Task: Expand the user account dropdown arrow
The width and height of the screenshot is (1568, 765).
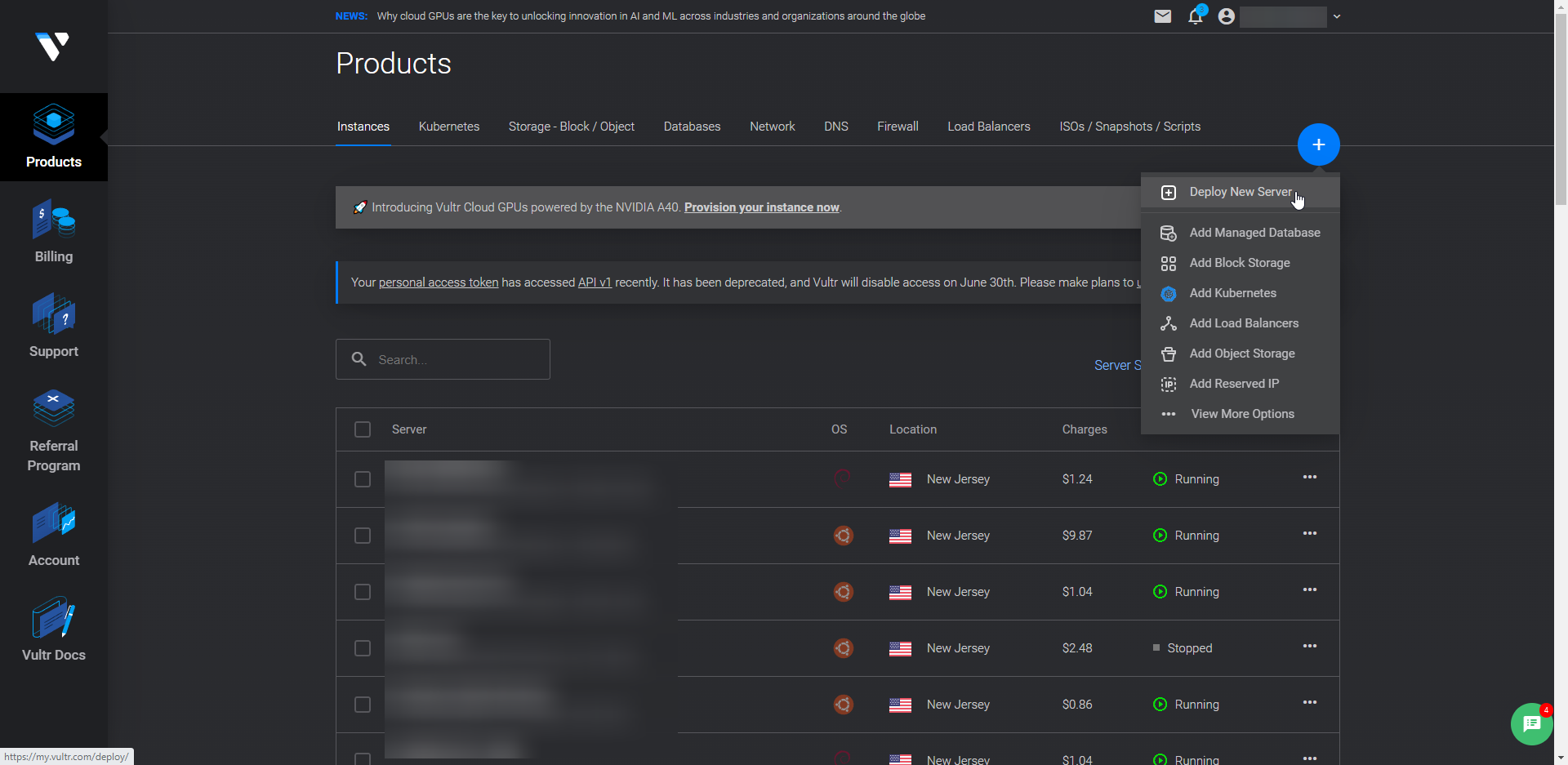Action: (1337, 16)
